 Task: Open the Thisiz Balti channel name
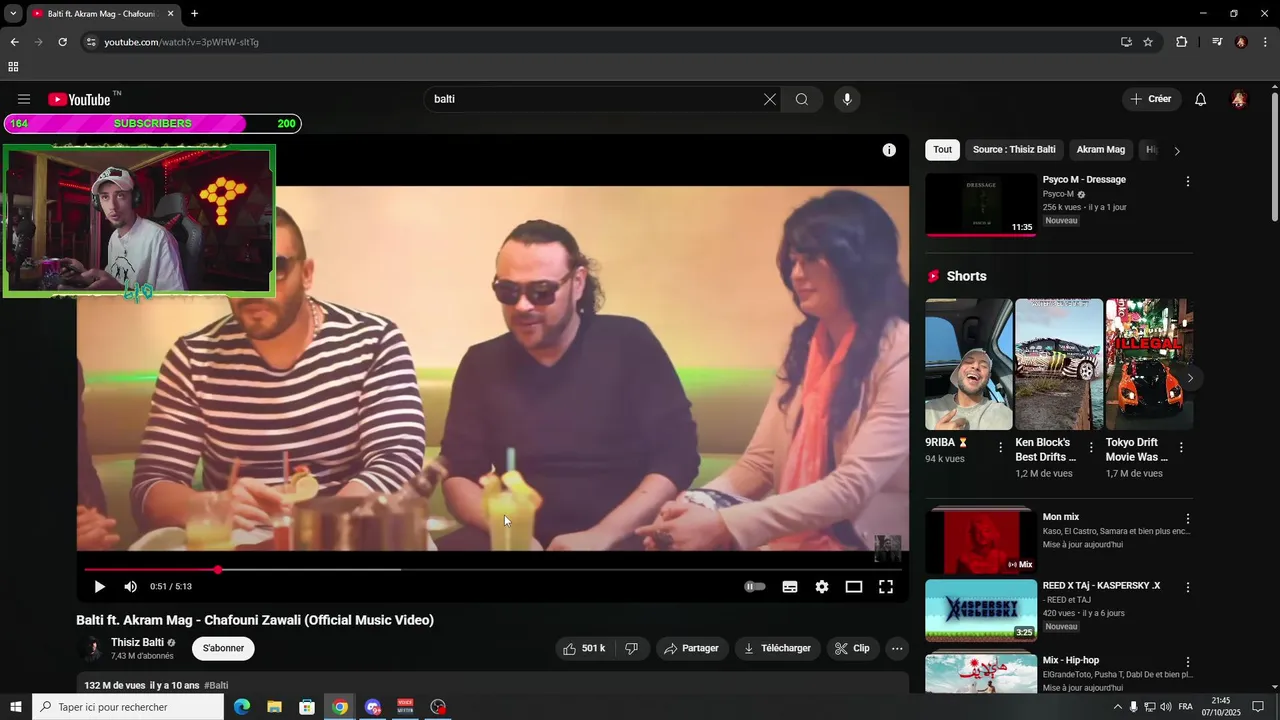click(137, 642)
